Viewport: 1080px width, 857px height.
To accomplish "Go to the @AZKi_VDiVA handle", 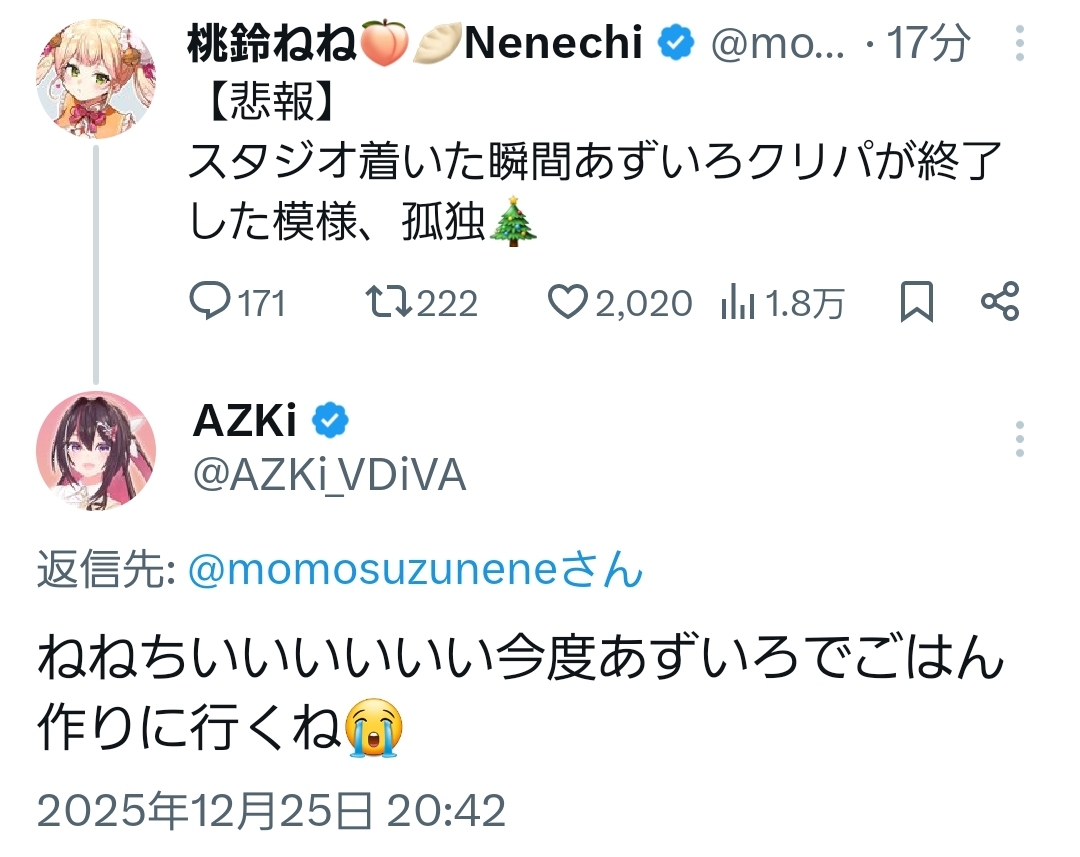I will click(x=329, y=476).
